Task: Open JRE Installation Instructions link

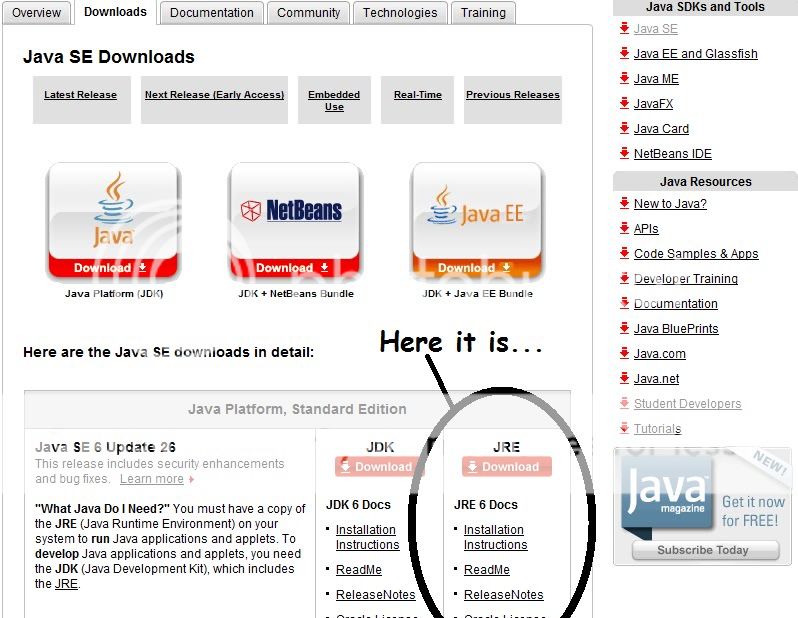Action: click(x=496, y=537)
